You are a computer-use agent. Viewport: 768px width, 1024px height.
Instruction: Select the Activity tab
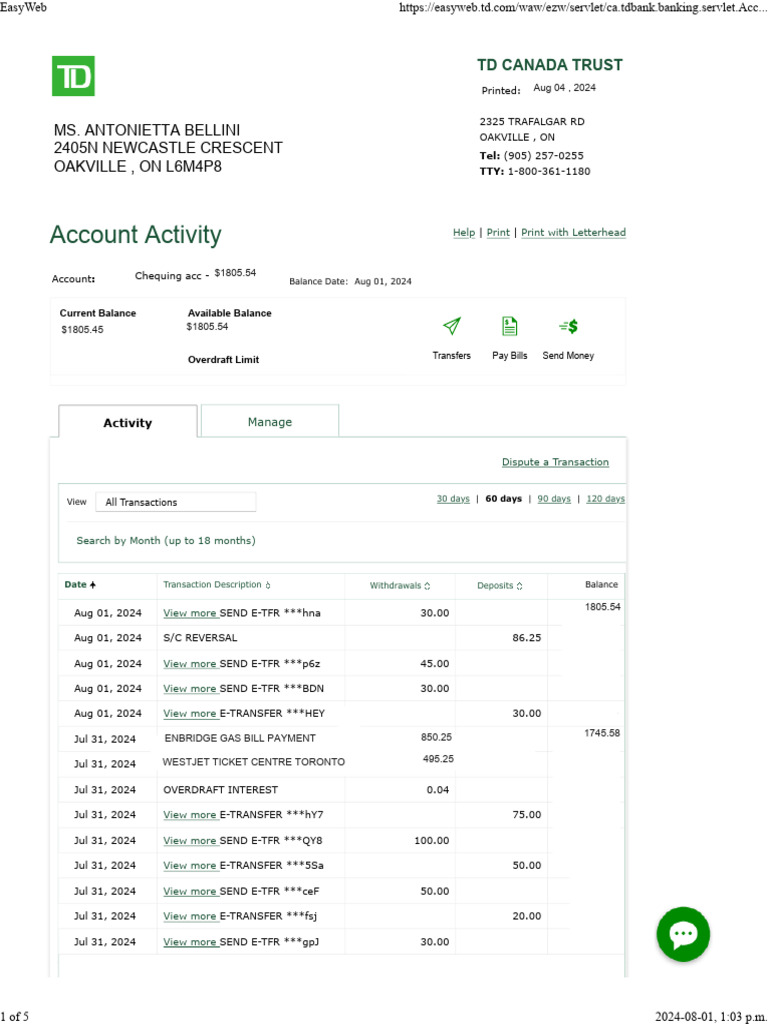(x=127, y=423)
